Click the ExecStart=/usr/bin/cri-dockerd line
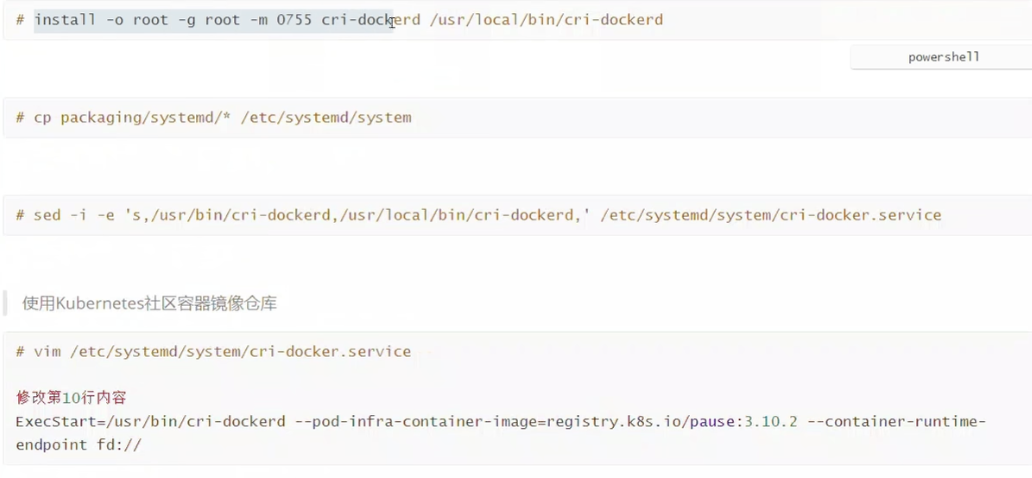 coord(501,421)
